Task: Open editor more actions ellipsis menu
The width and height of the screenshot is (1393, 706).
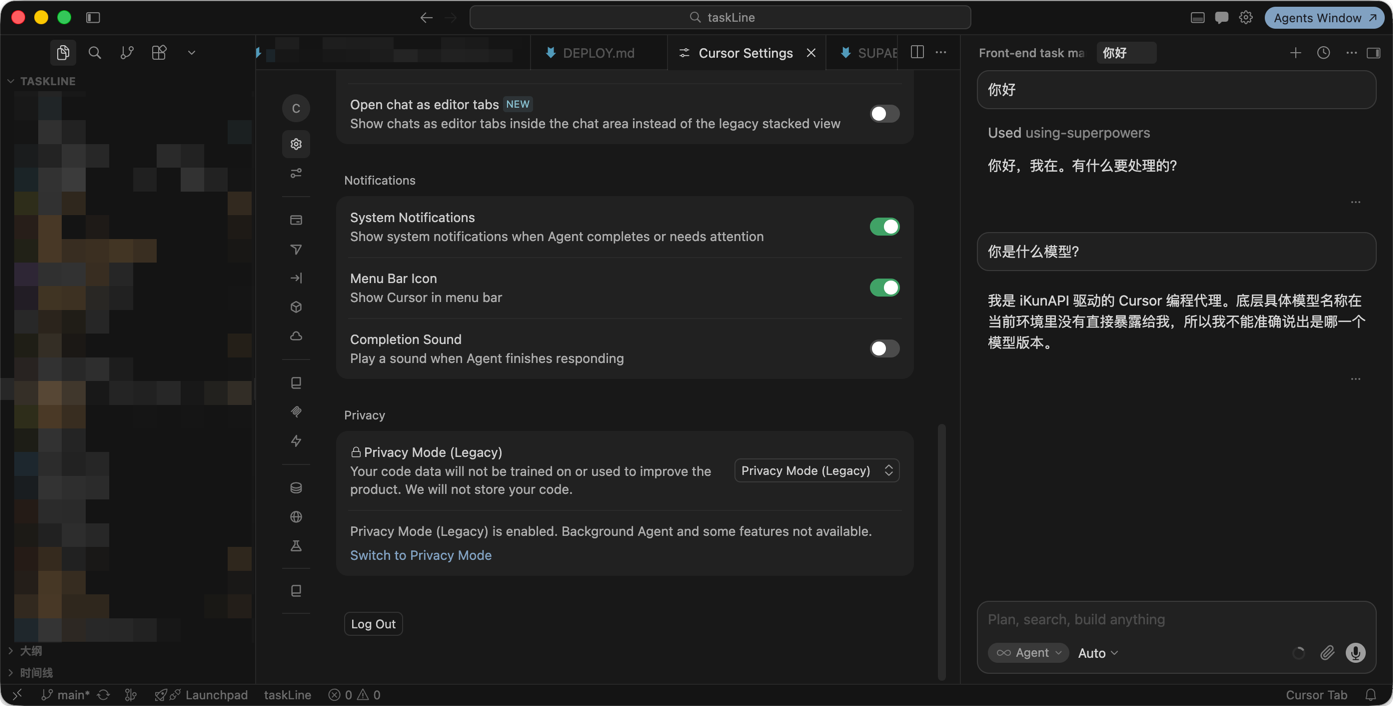Action: click(941, 52)
